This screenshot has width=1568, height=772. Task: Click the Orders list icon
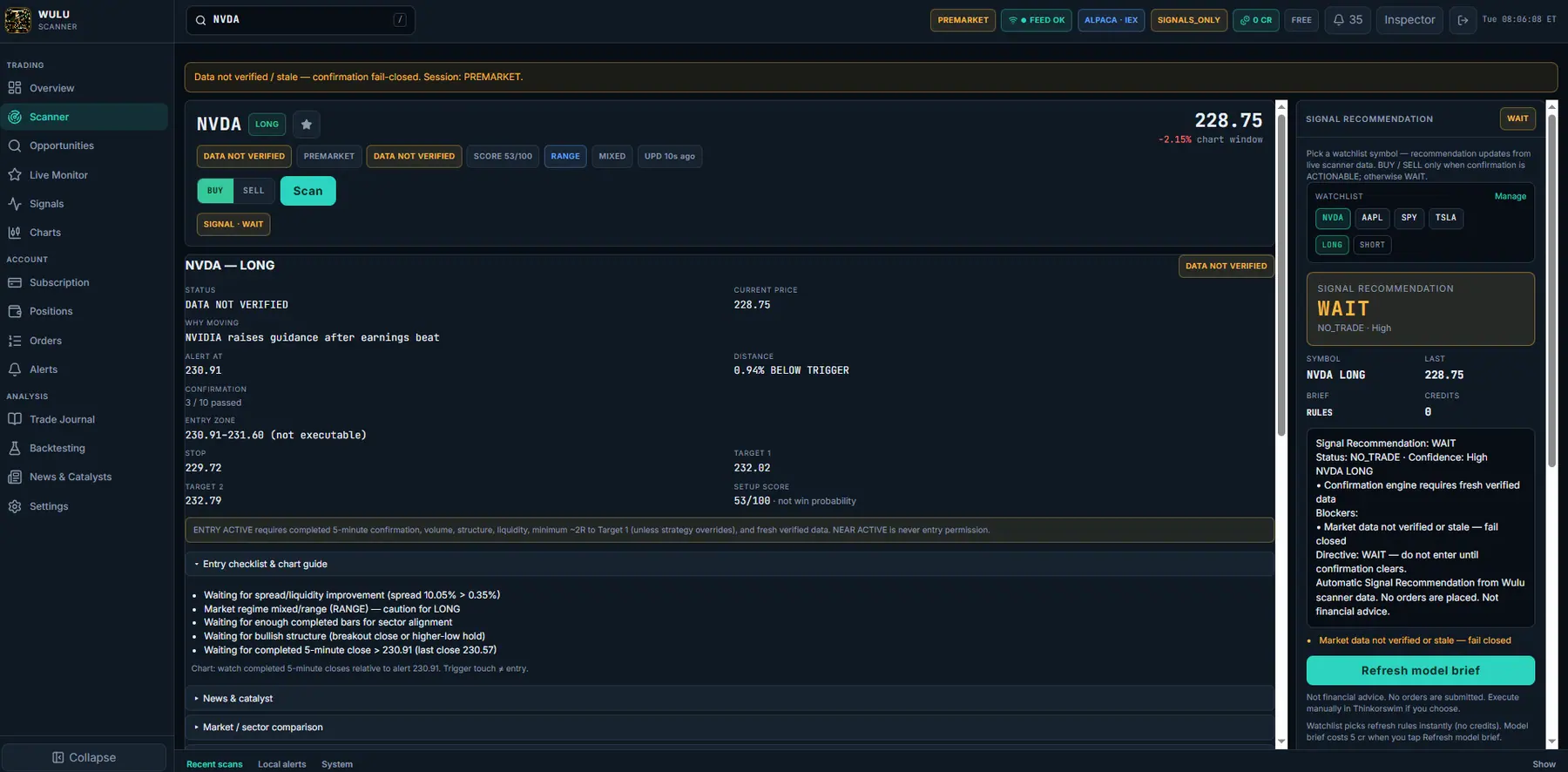pyautogui.click(x=15, y=341)
